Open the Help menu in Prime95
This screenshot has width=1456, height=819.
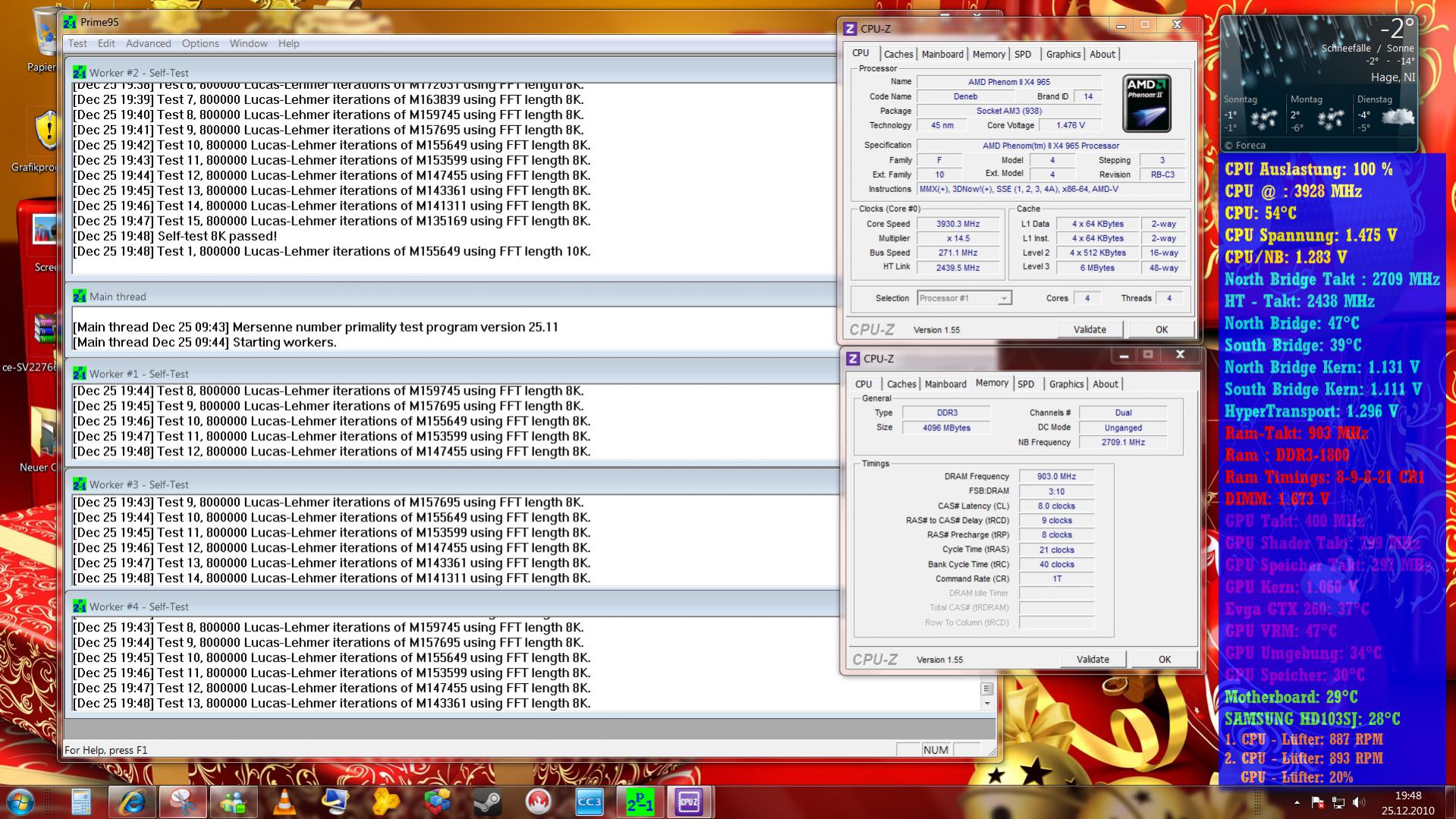pyautogui.click(x=288, y=43)
